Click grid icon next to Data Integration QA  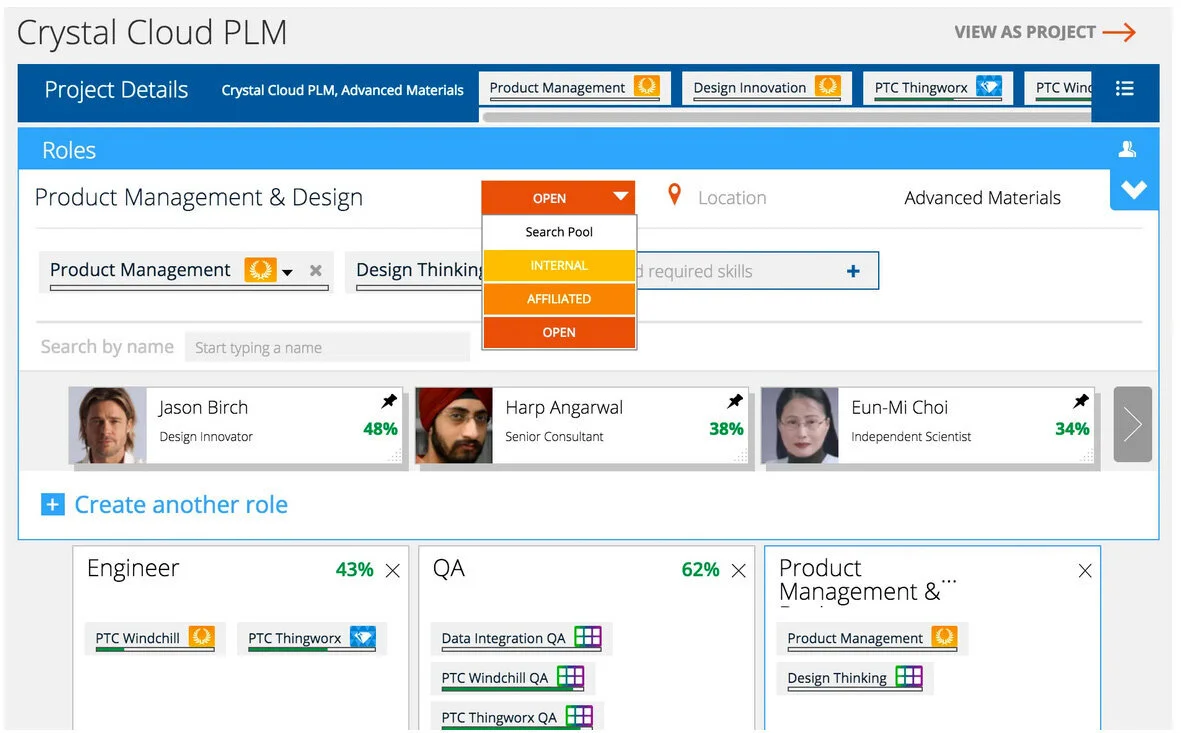[x=587, y=637]
